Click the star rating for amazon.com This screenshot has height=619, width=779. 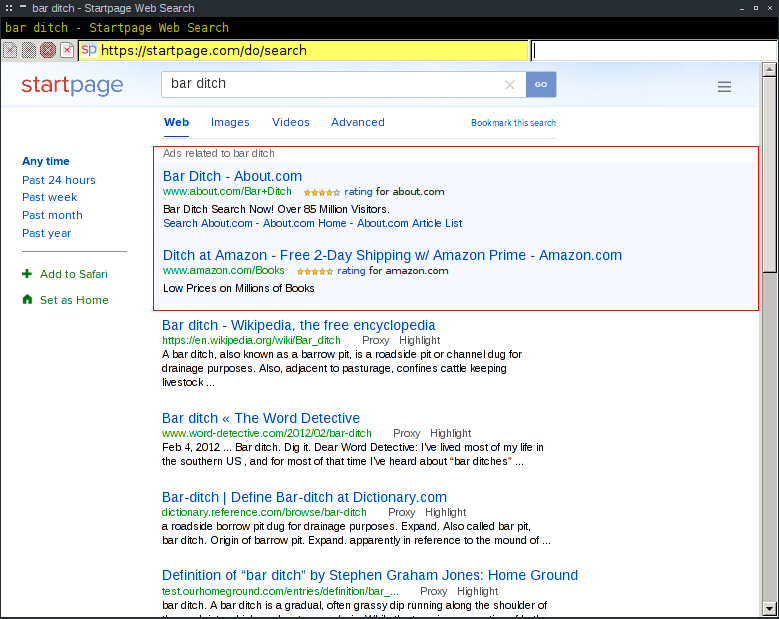click(x=314, y=271)
